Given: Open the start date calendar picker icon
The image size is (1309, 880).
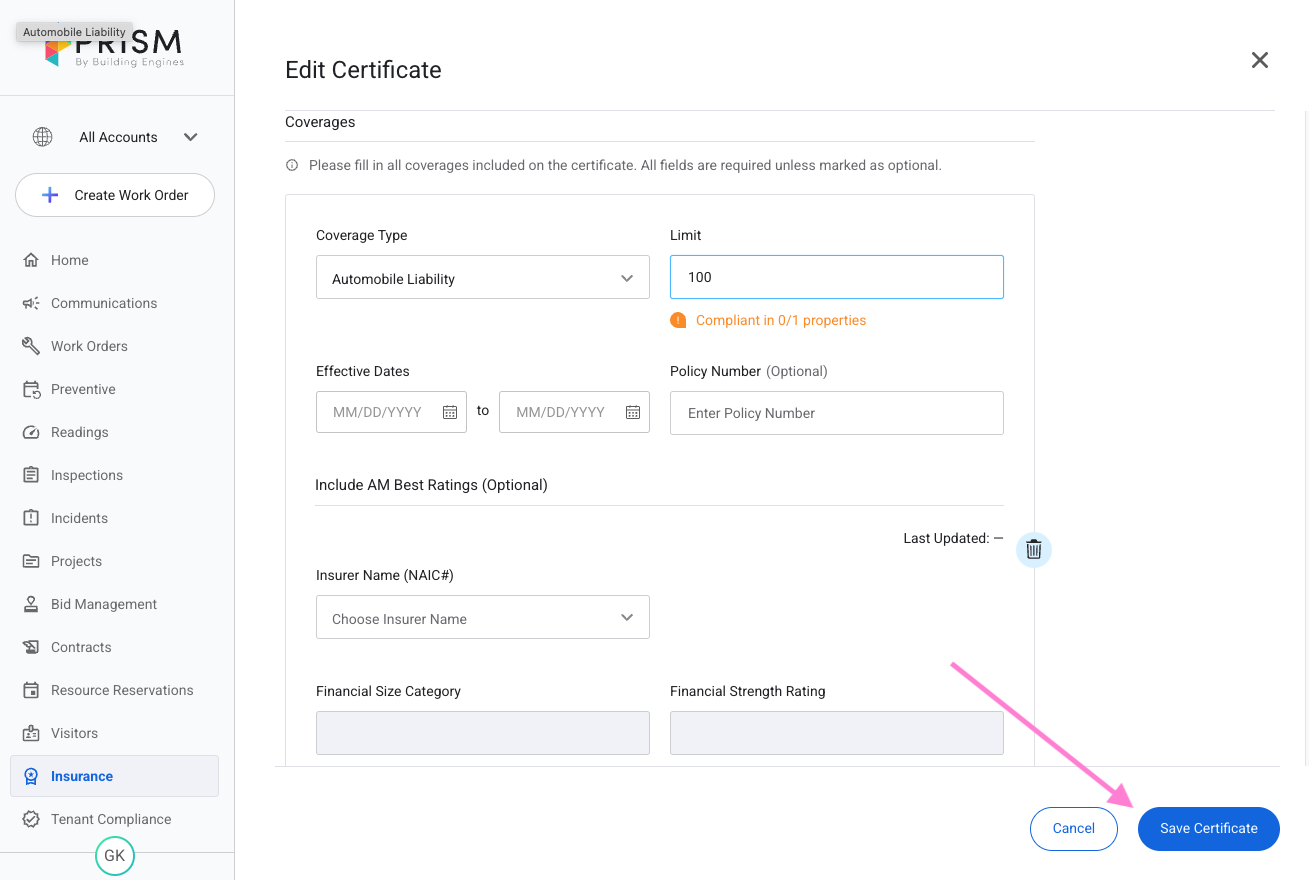Looking at the screenshot, I should point(450,412).
